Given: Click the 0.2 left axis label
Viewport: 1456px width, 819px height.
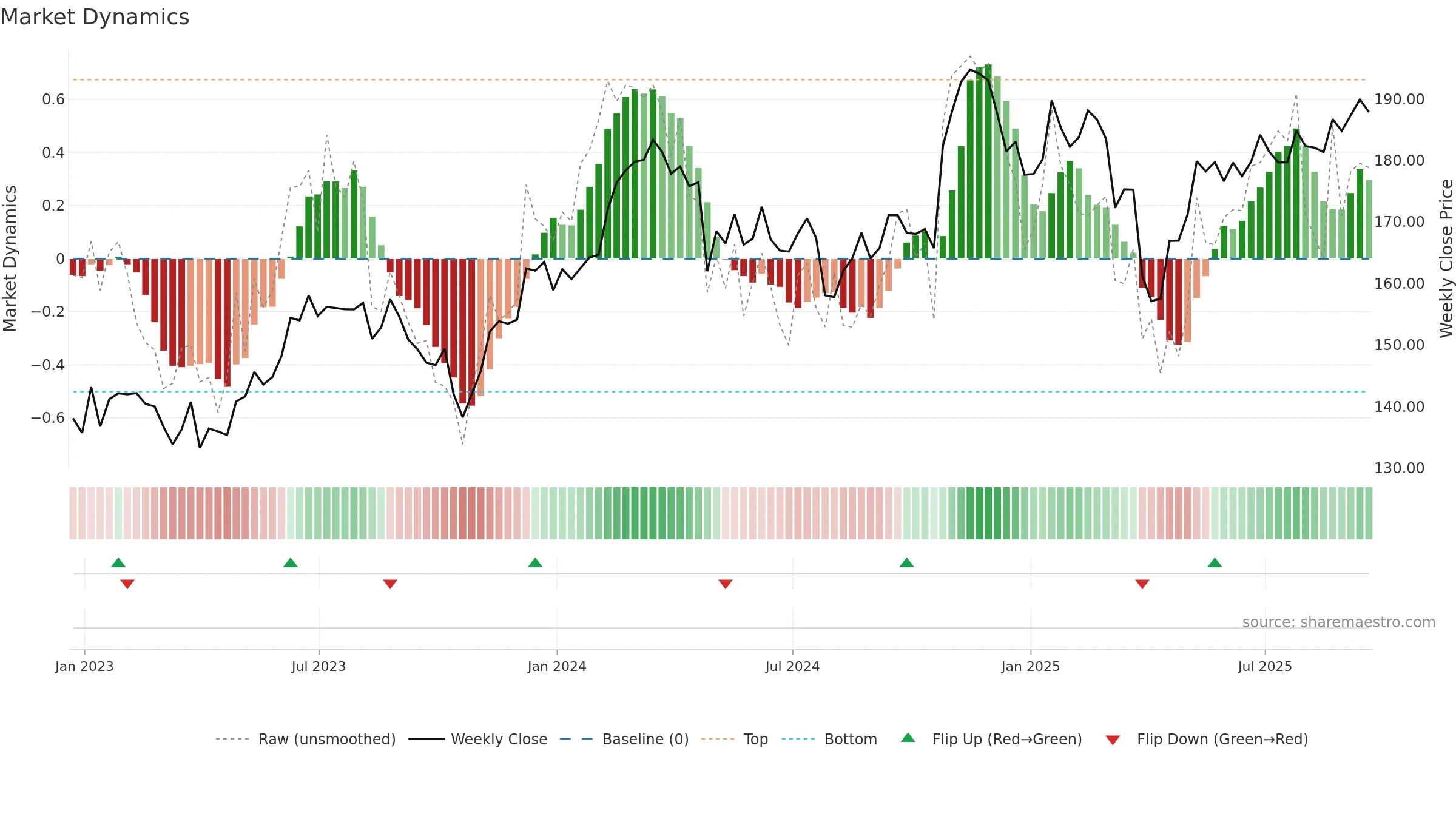Looking at the screenshot, I should (53, 205).
